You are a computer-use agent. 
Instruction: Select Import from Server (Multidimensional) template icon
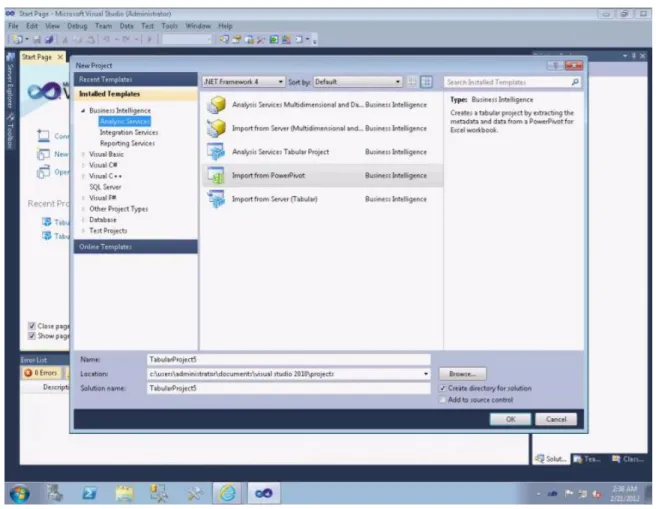pyautogui.click(x=216, y=128)
